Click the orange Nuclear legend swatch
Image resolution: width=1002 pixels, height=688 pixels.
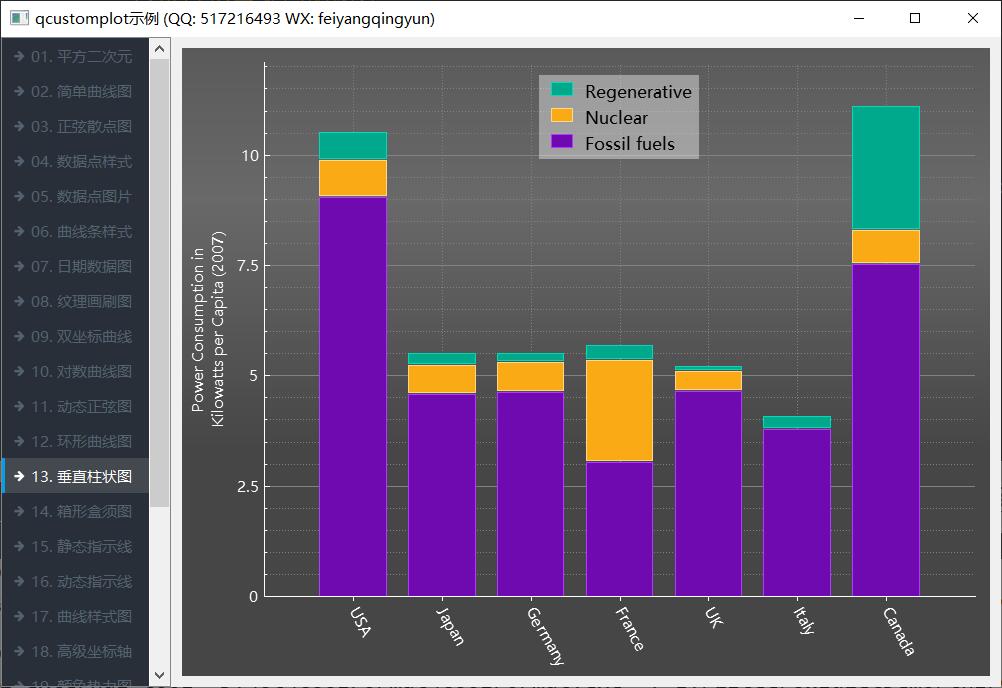[x=562, y=117]
